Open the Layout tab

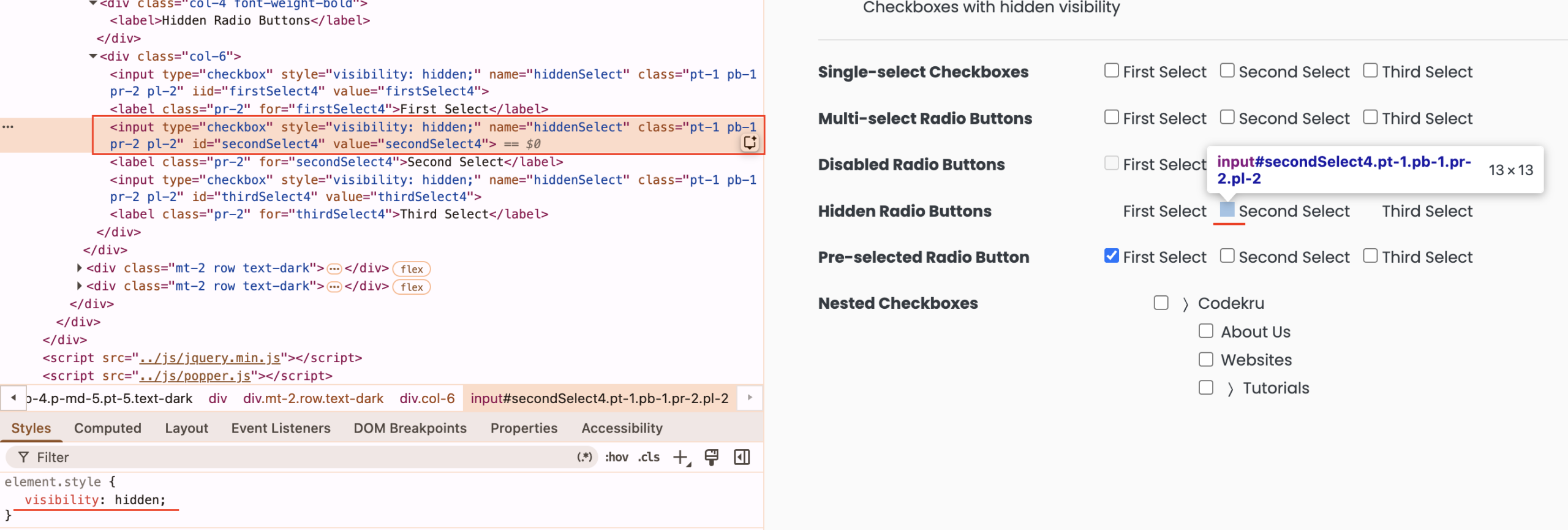point(186,428)
